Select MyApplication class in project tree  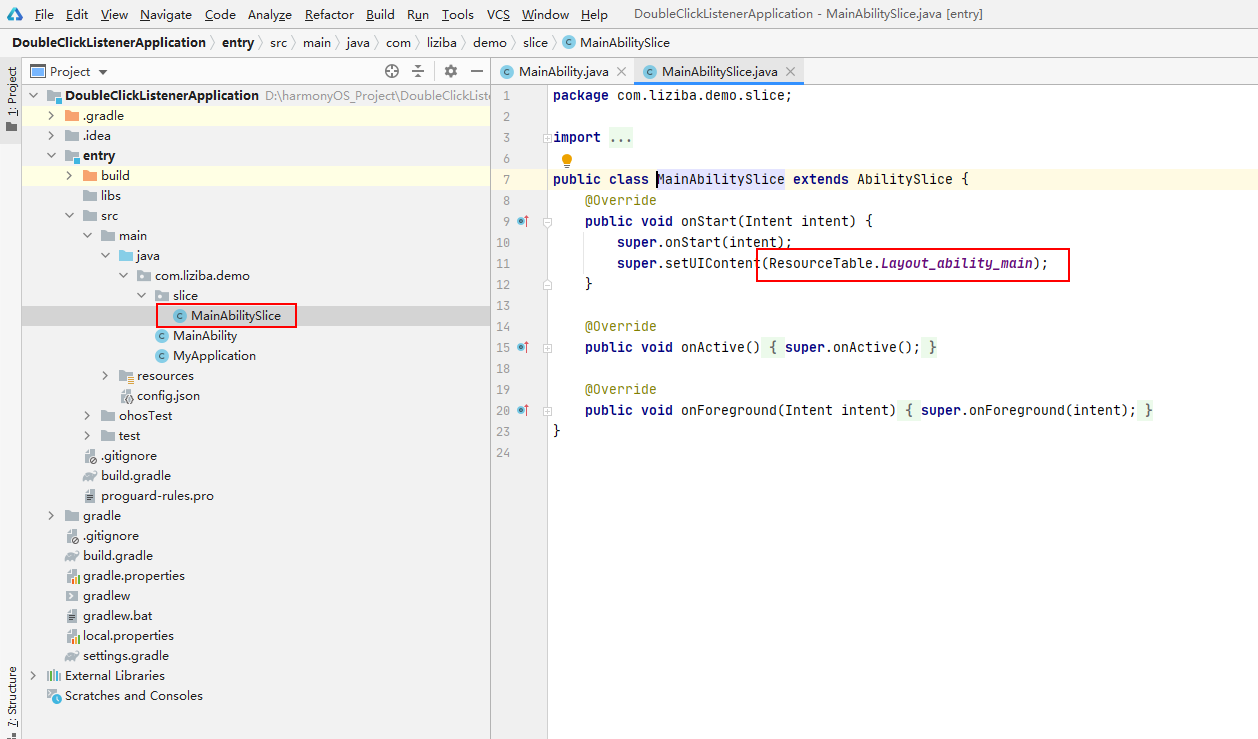pos(214,356)
